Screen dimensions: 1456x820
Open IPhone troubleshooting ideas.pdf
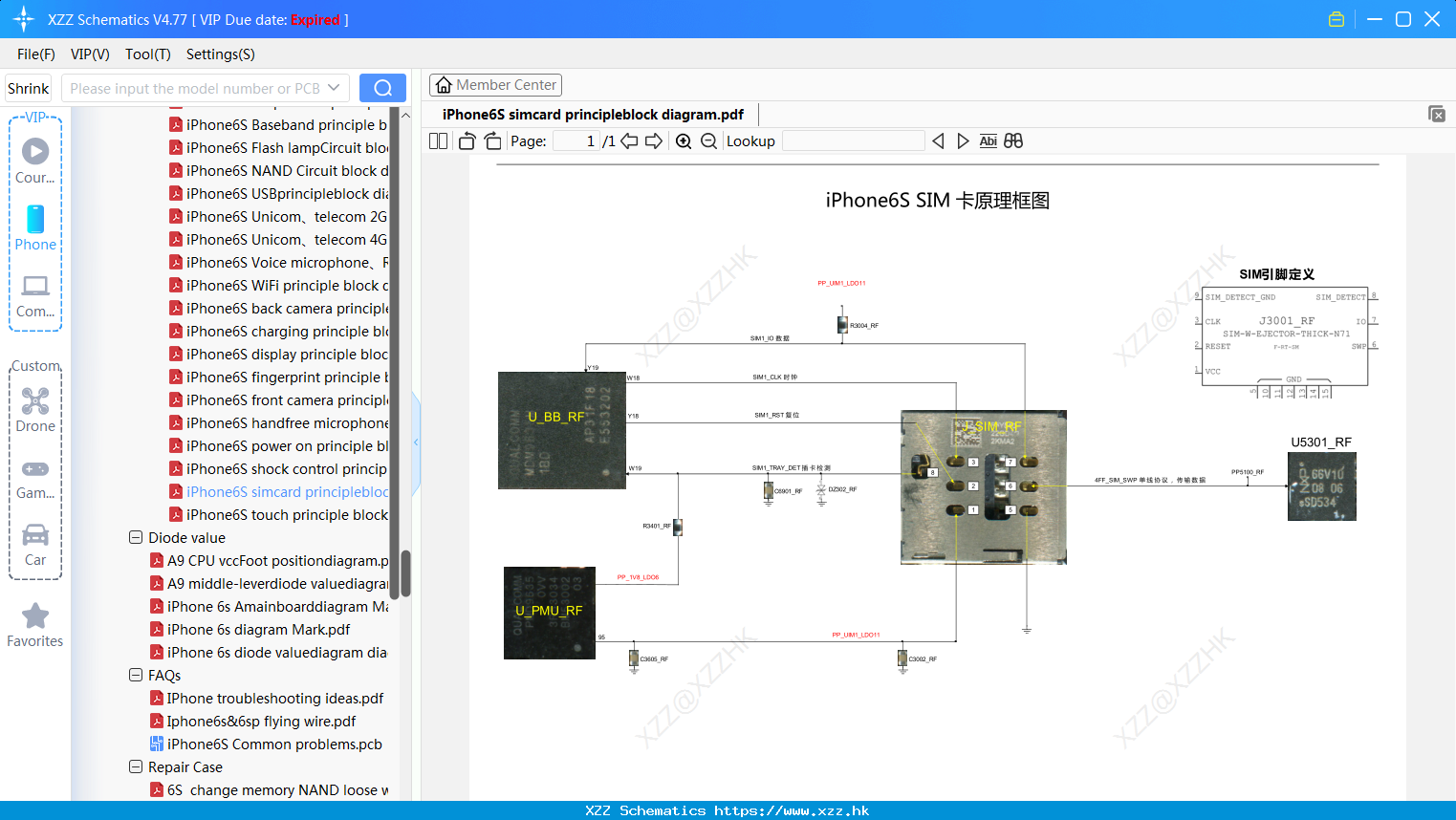(267, 698)
